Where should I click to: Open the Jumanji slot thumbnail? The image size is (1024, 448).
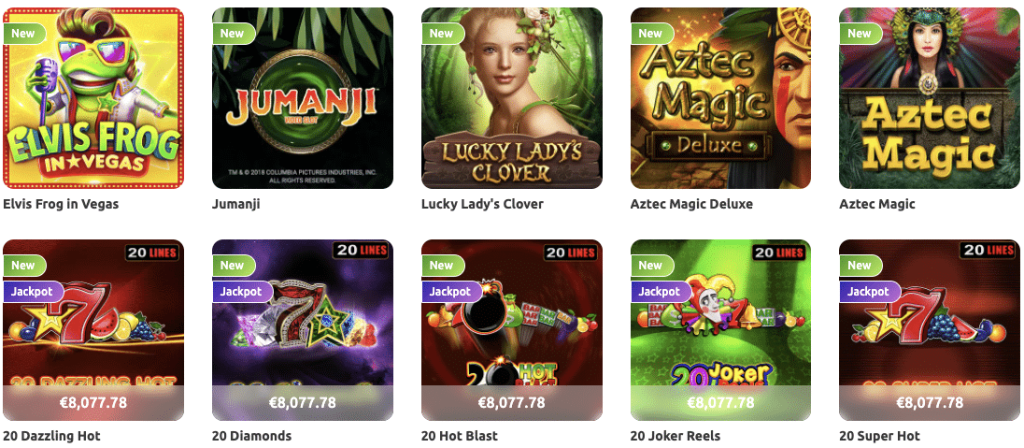click(302, 98)
